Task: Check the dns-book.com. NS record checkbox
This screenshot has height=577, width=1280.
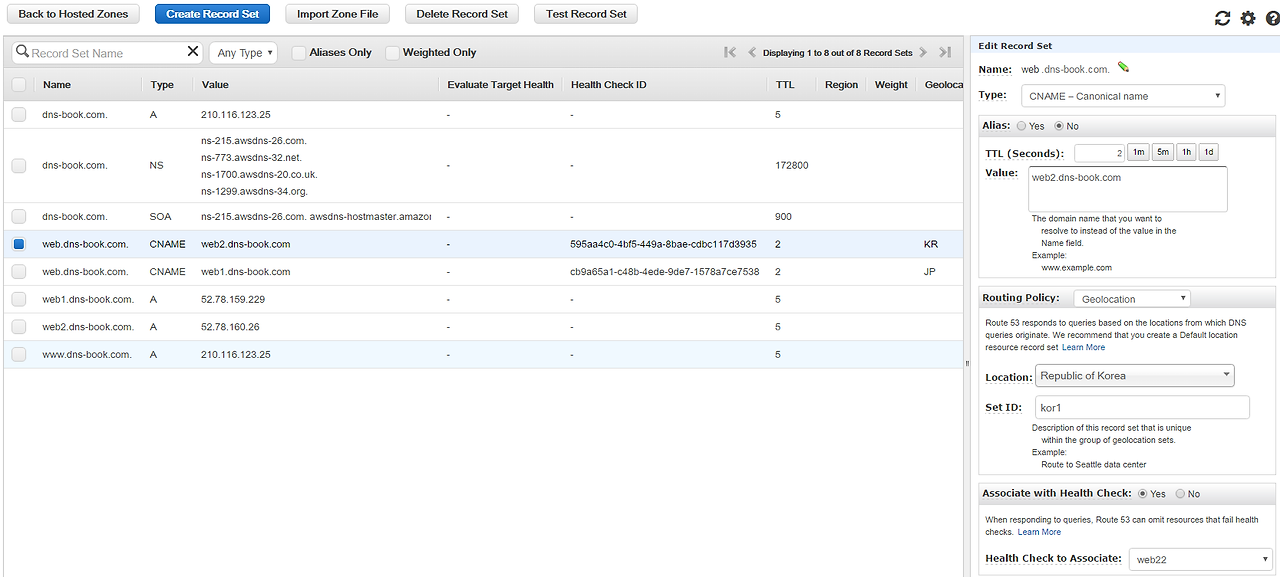Action: pyautogui.click(x=19, y=165)
